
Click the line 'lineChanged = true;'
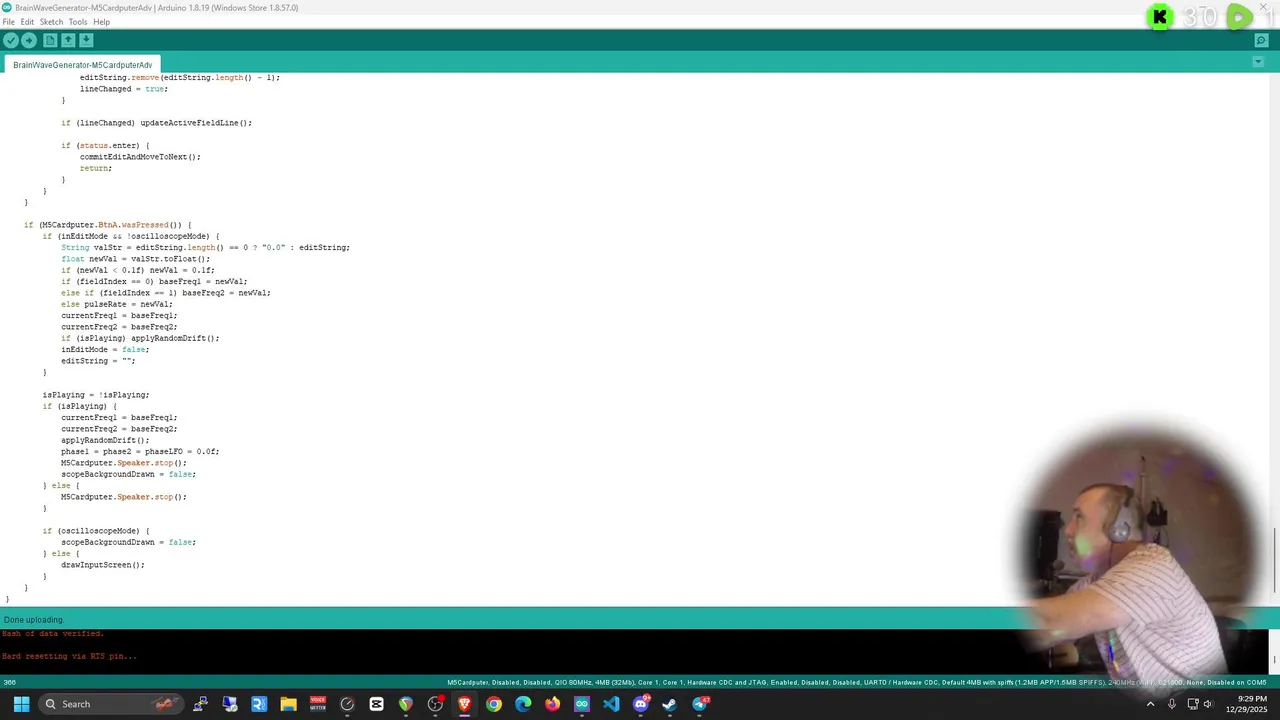124,89
